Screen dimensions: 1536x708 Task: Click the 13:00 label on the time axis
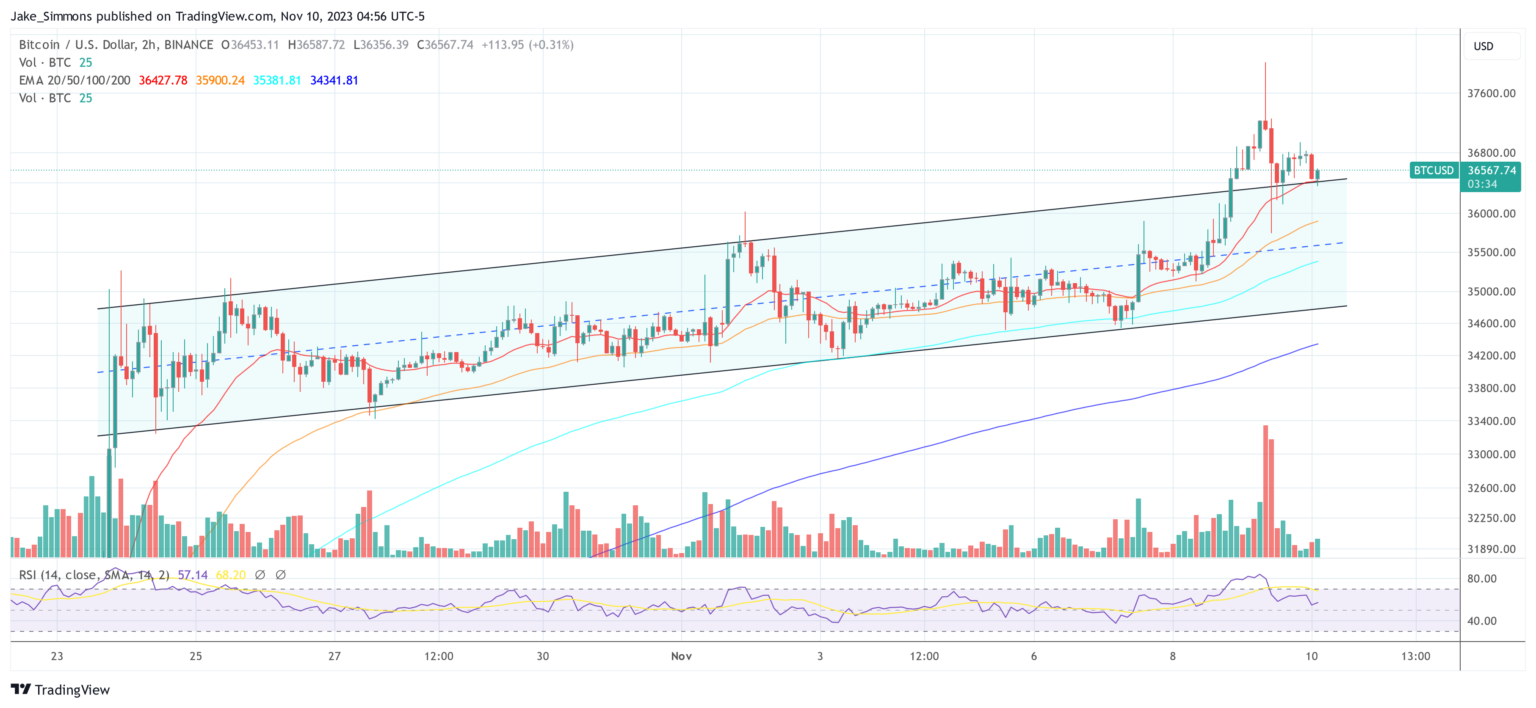(x=1415, y=656)
